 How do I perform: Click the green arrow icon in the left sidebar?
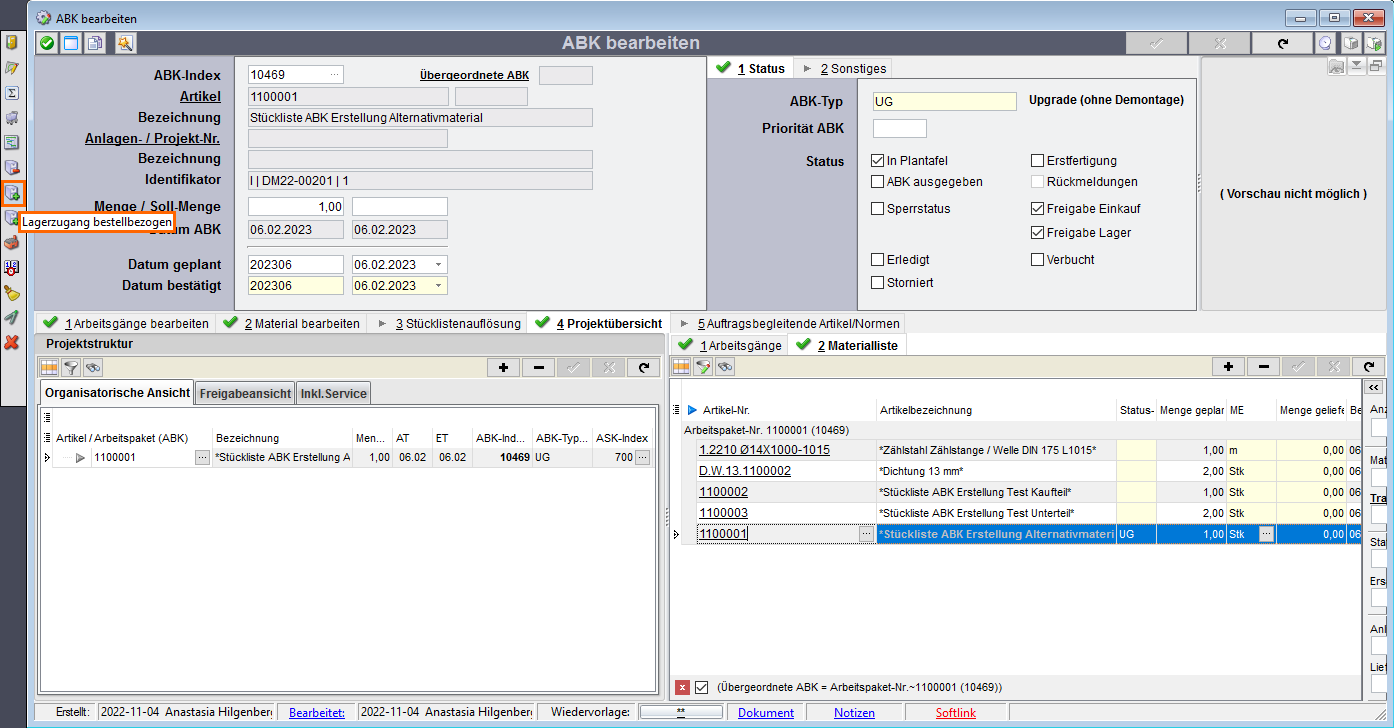point(12,318)
